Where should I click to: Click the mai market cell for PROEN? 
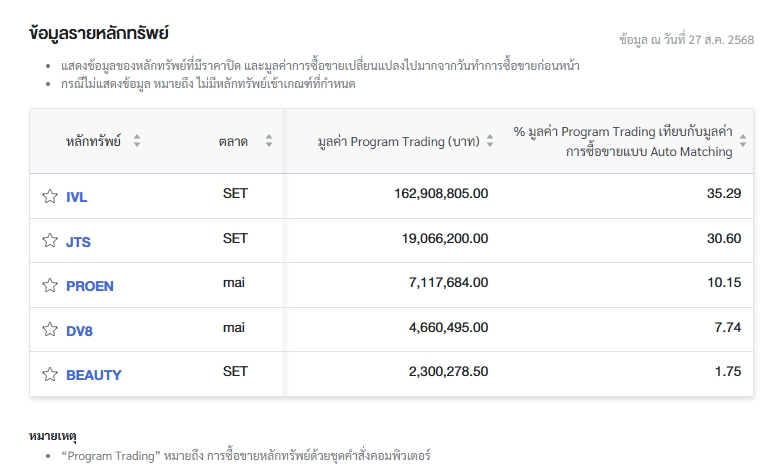click(x=234, y=283)
